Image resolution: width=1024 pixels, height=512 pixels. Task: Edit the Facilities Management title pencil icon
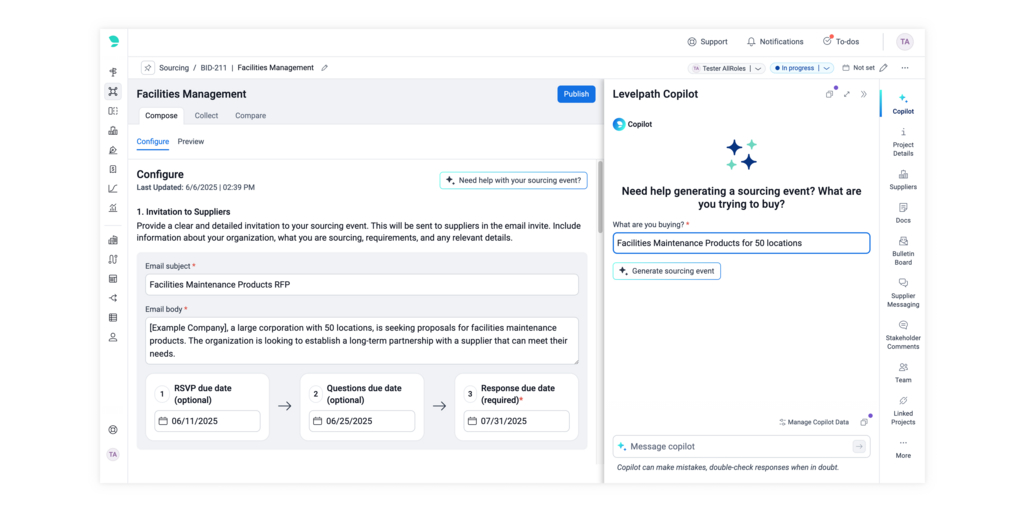coord(324,68)
